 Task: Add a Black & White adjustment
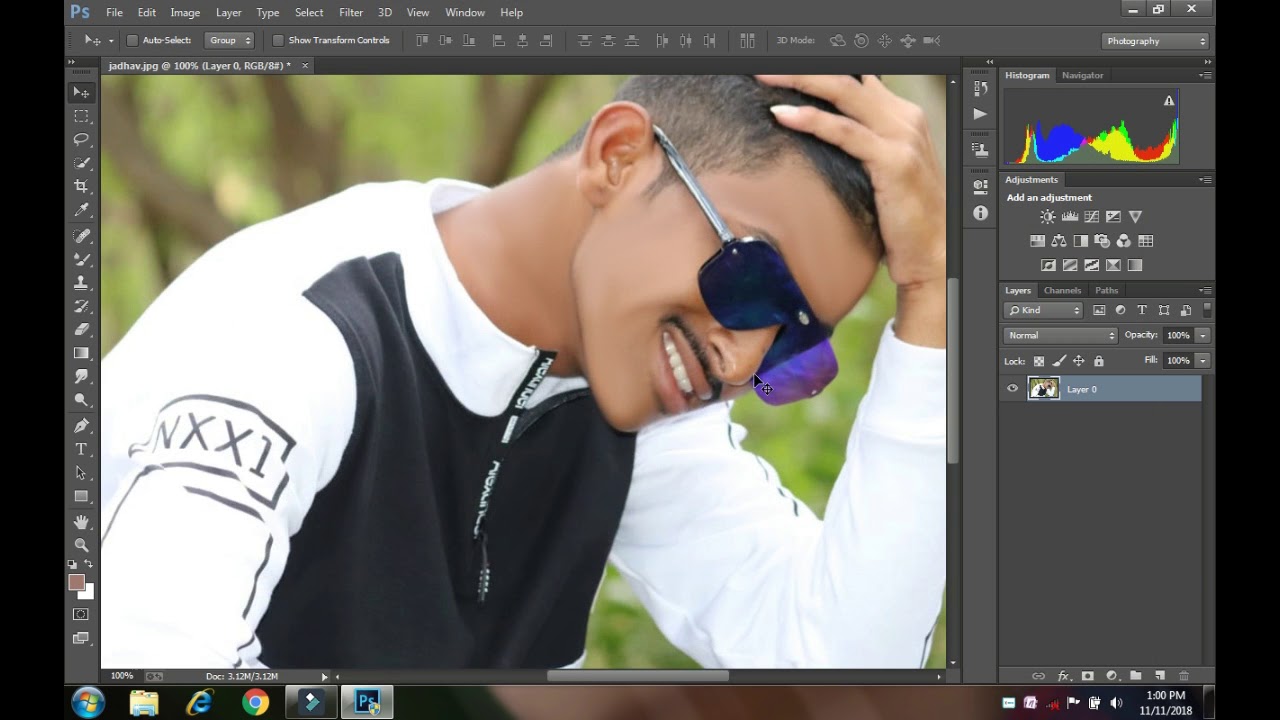(1080, 241)
